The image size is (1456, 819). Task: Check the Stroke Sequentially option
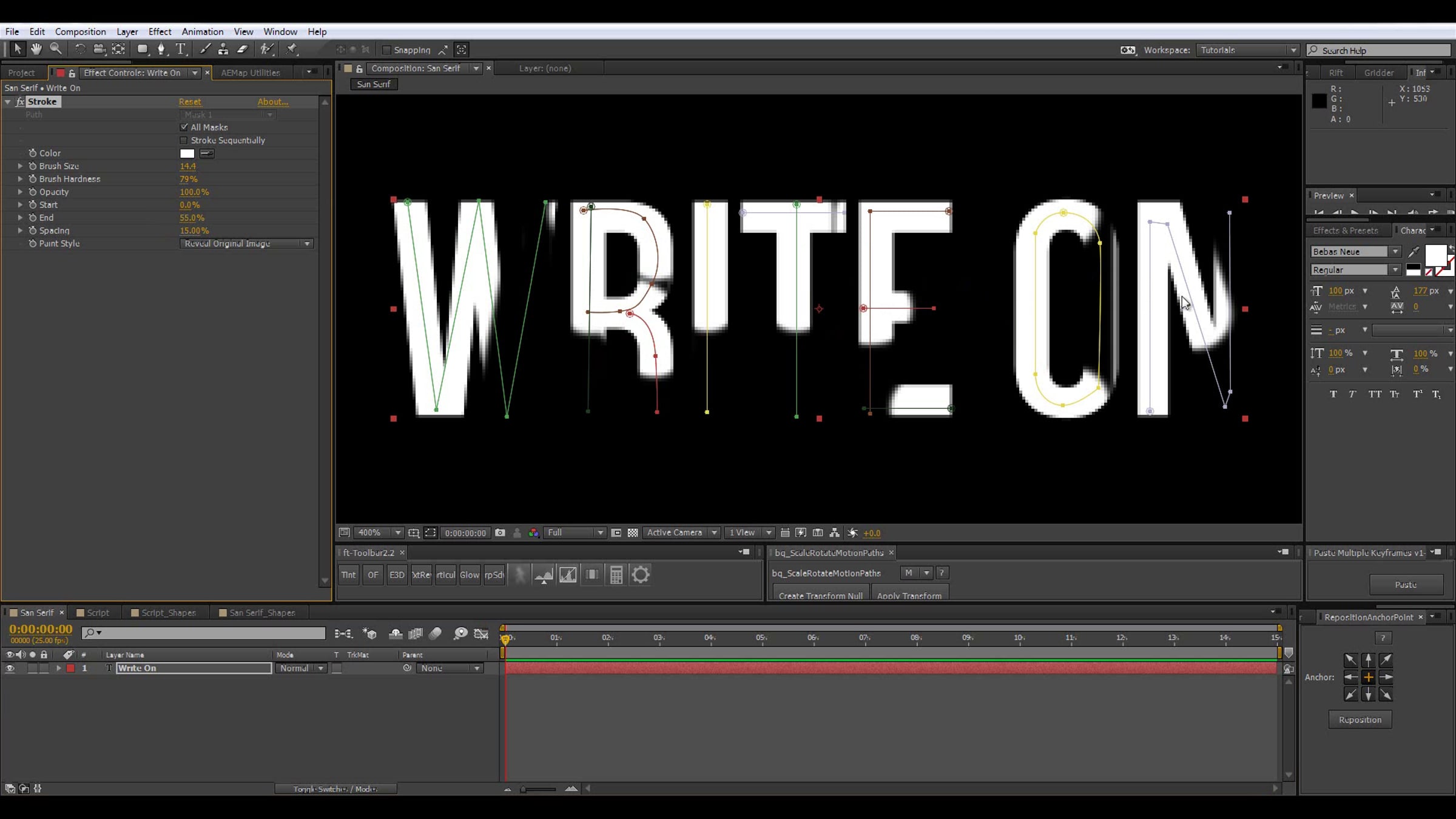[184, 140]
